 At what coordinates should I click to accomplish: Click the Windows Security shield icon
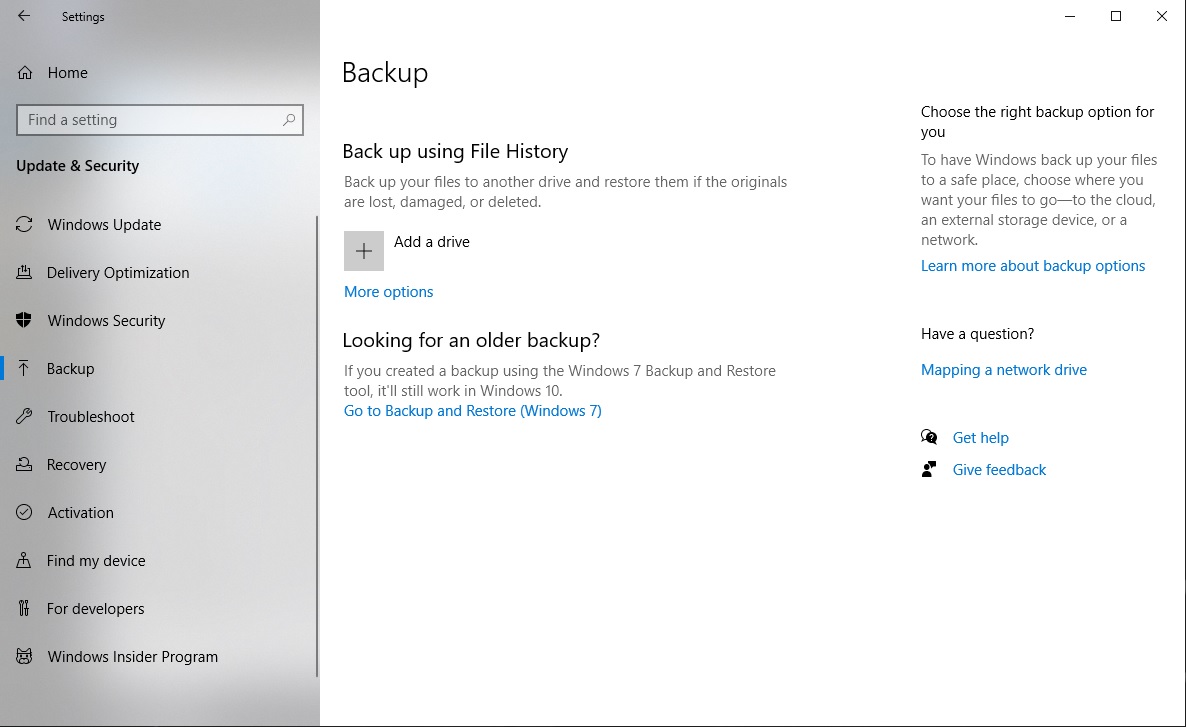click(x=24, y=320)
